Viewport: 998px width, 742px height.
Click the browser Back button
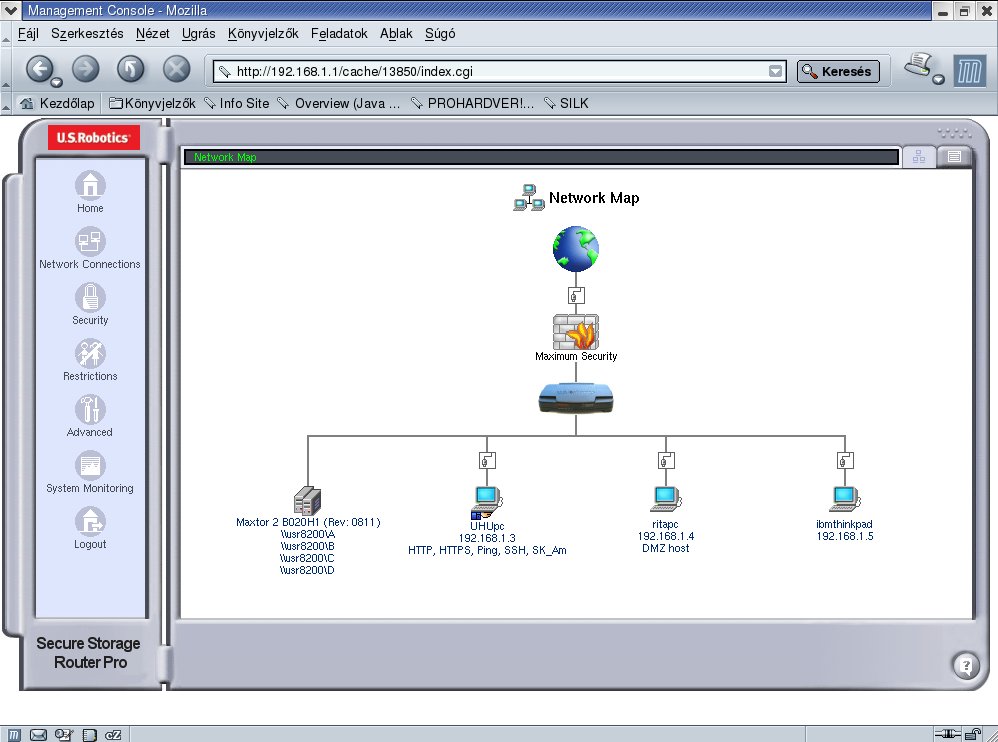[x=39, y=69]
